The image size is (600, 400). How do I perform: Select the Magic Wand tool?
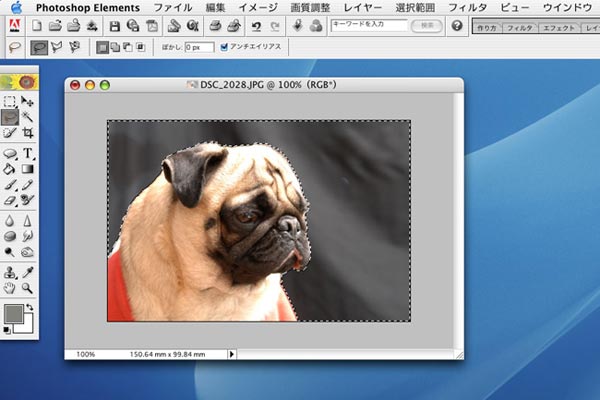click(27, 117)
